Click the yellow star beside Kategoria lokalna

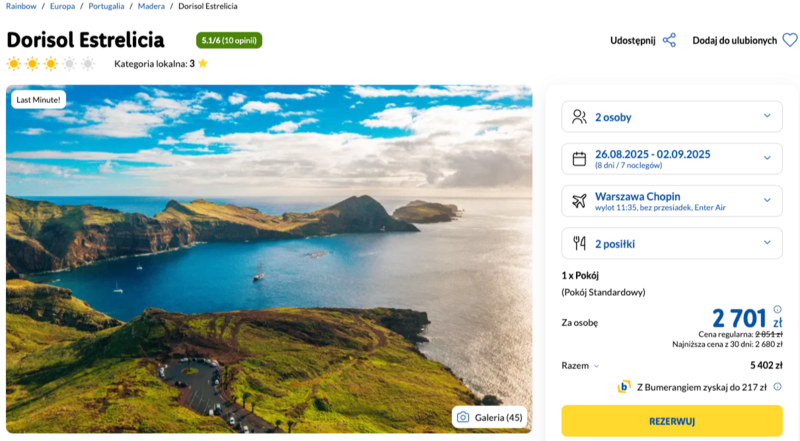tap(203, 64)
